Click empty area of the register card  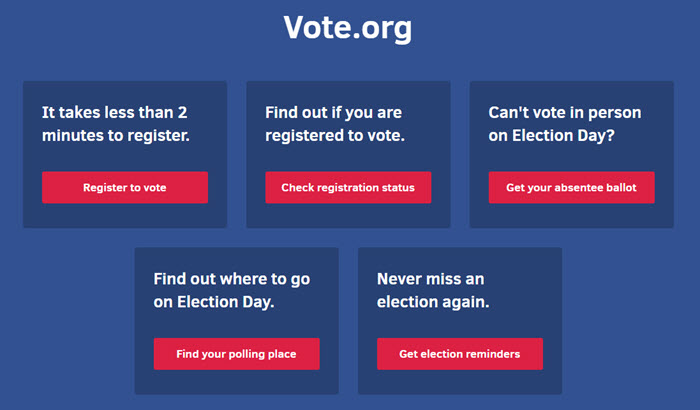125,216
